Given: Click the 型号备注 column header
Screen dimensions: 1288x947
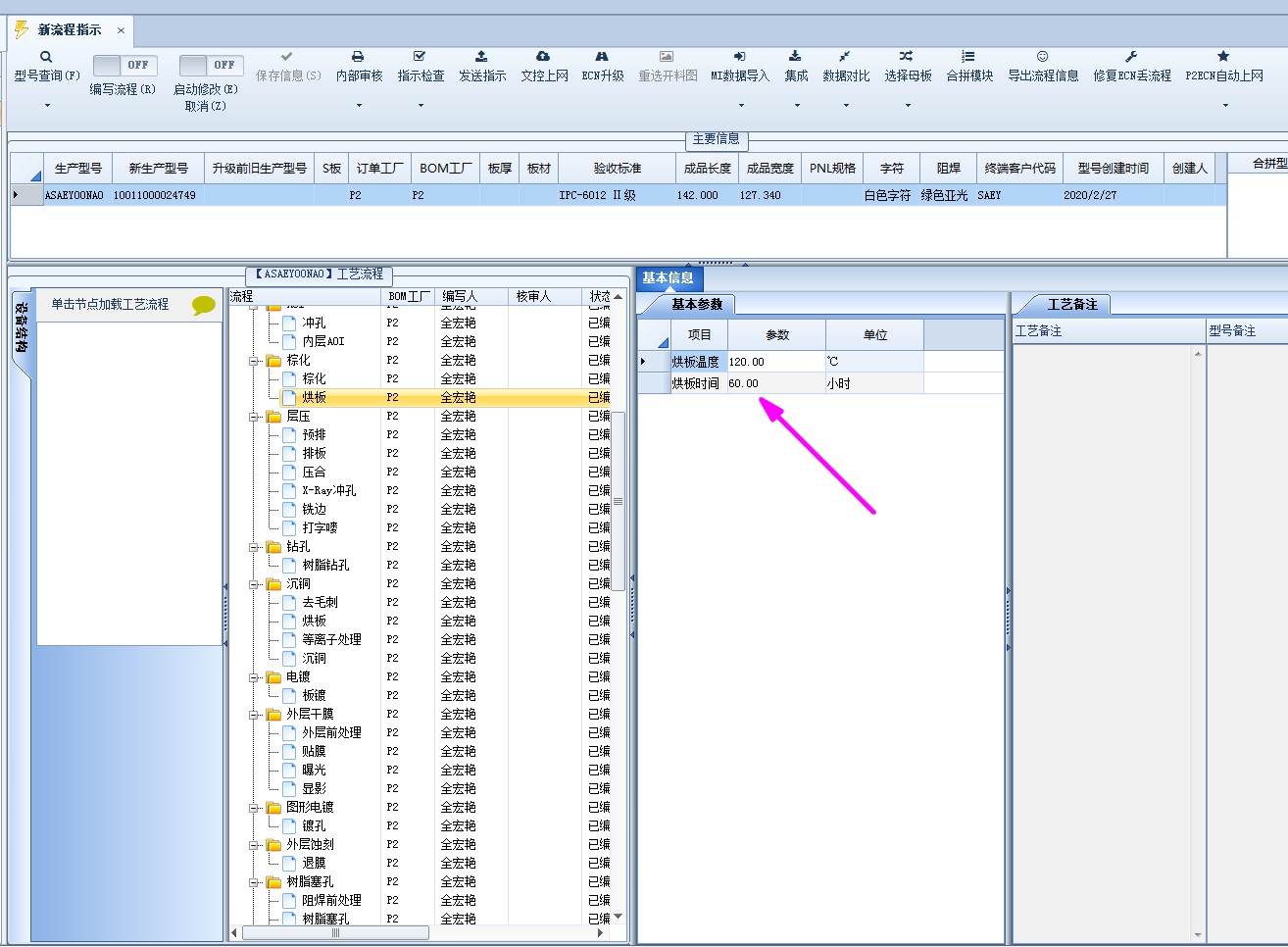Looking at the screenshot, I should [x=1247, y=331].
